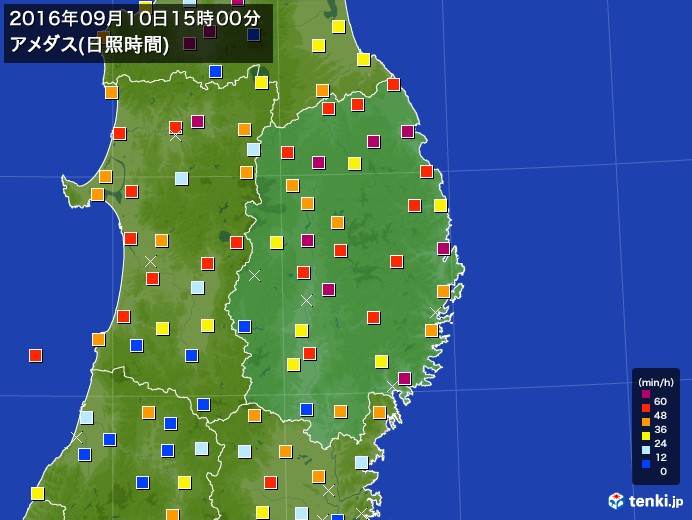The width and height of the screenshot is (692, 520).
Task: Click the date text "2016年09月10日15時00分"
Action: pos(135,19)
